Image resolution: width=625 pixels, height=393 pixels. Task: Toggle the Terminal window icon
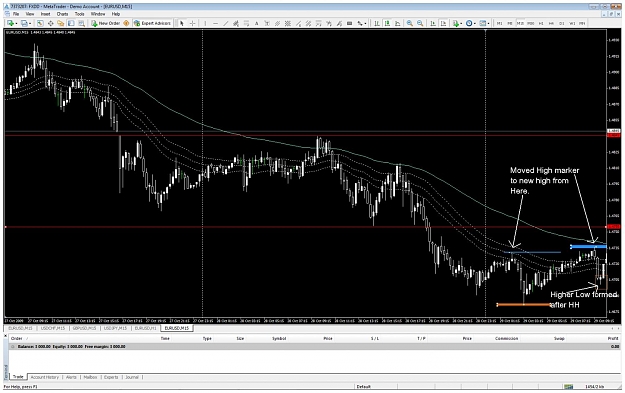pos(71,24)
